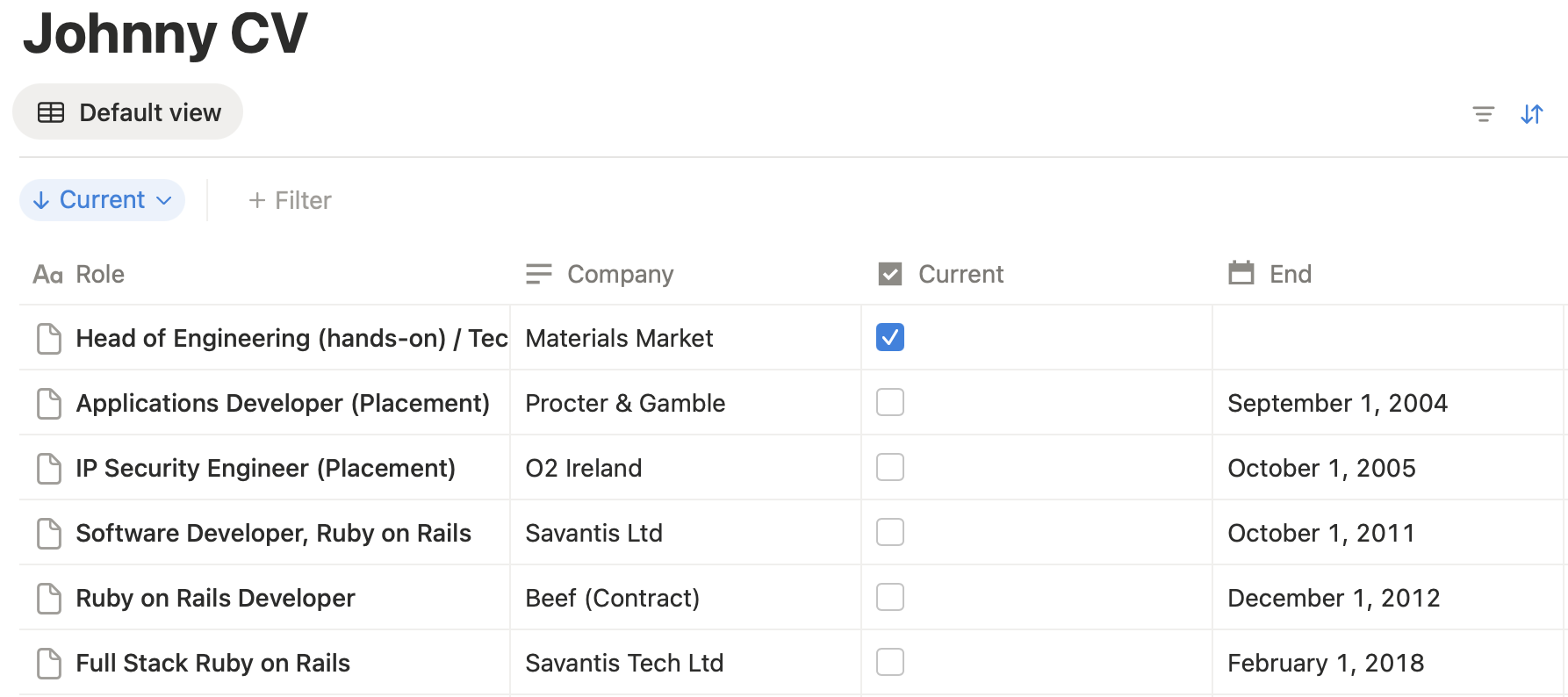
Task: Uncheck Current for Materials Market row
Action: pyautogui.click(x=889, y=338)
